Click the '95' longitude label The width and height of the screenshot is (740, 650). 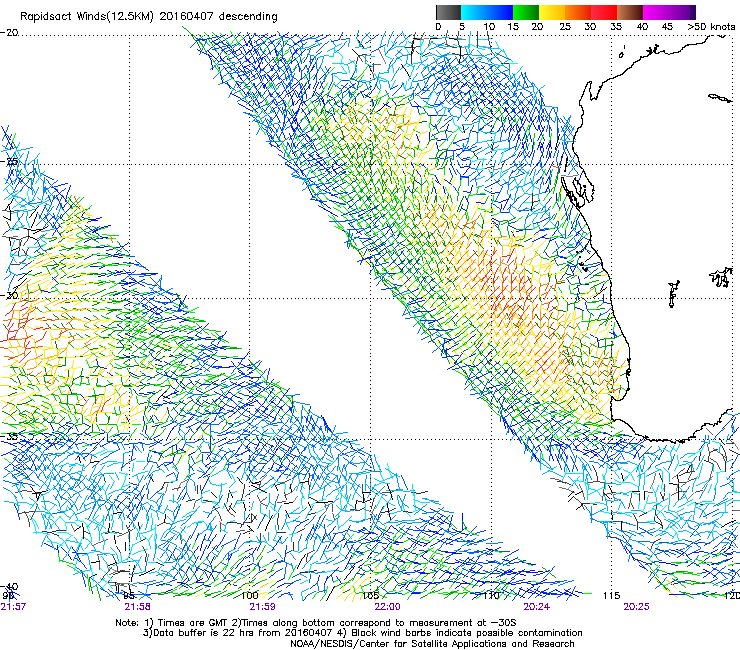click(x=129, y=596)
